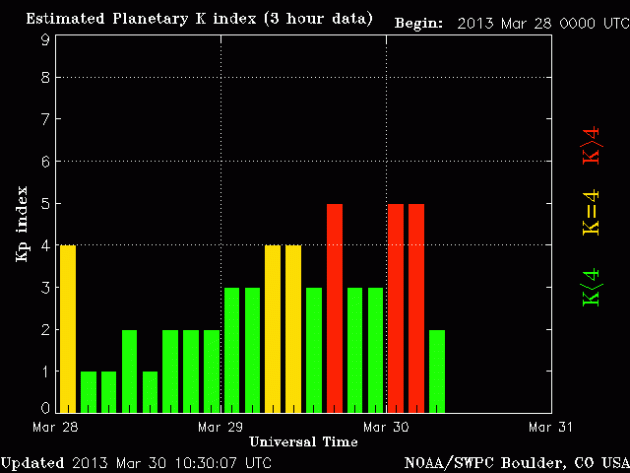Select the first red bar after Mar 30
The height and width of the screenshot is (473, 630).
point(395,307)
